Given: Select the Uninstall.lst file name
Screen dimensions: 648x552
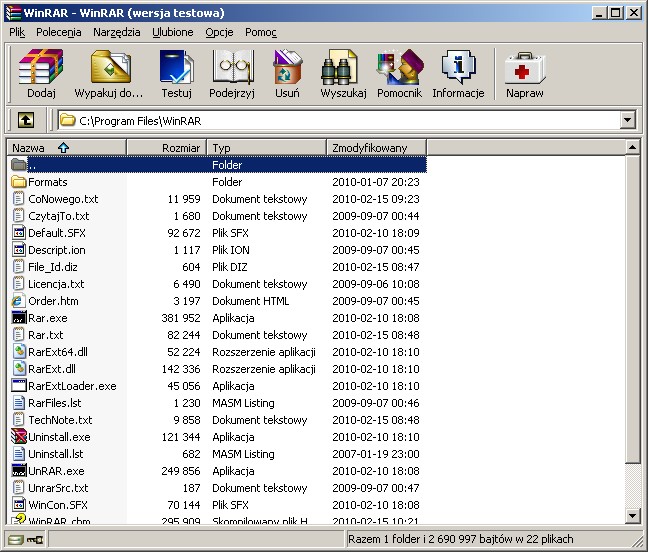Looking at the screenshot, I should tap(55, 454).
